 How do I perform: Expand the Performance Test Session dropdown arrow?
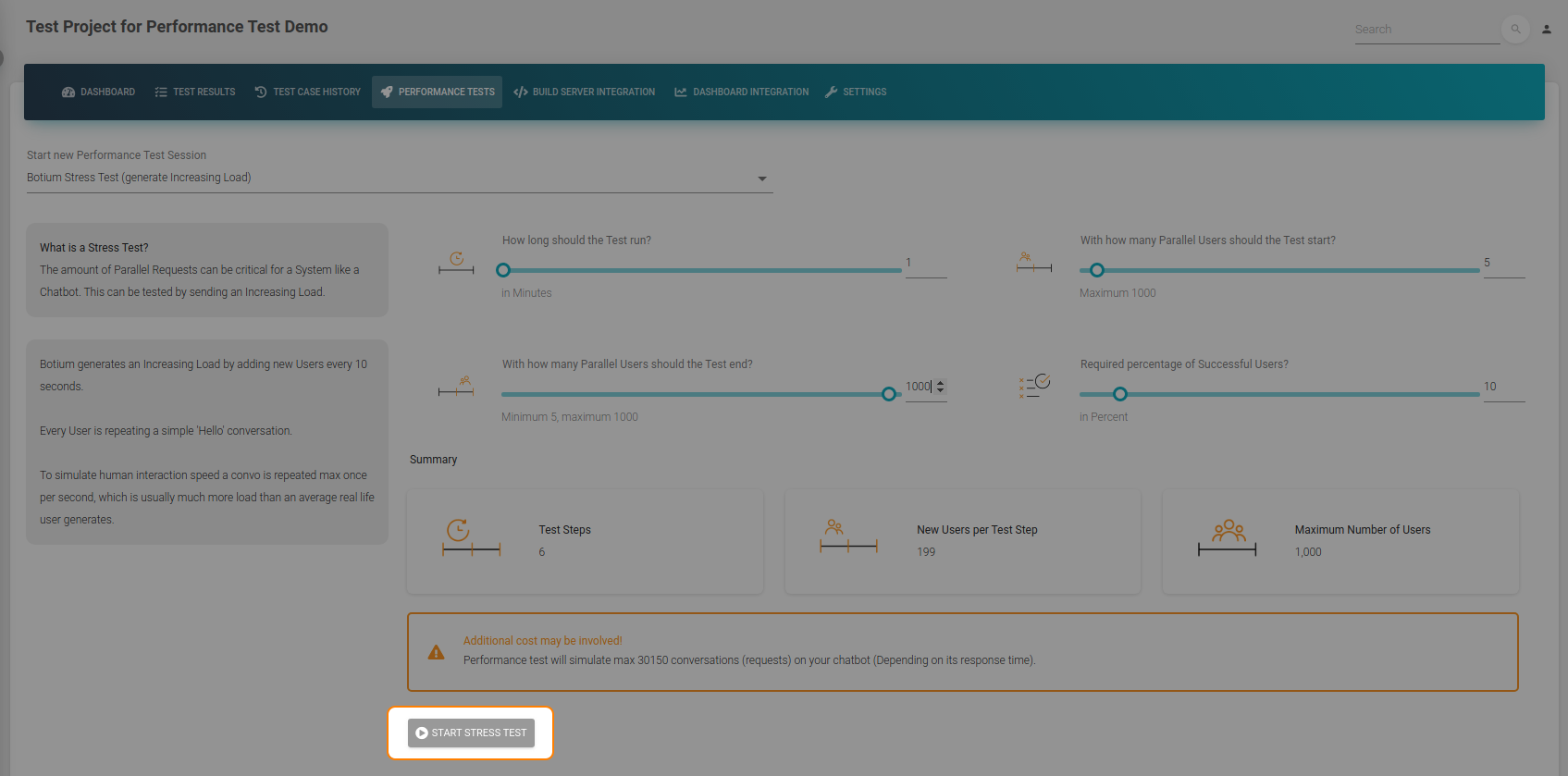762,179
